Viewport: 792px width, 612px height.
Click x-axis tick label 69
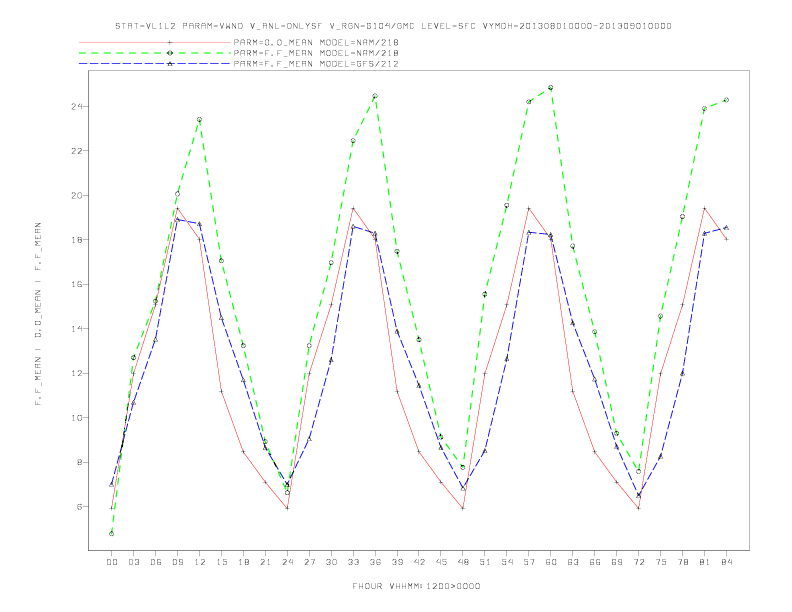click(617, 562)
